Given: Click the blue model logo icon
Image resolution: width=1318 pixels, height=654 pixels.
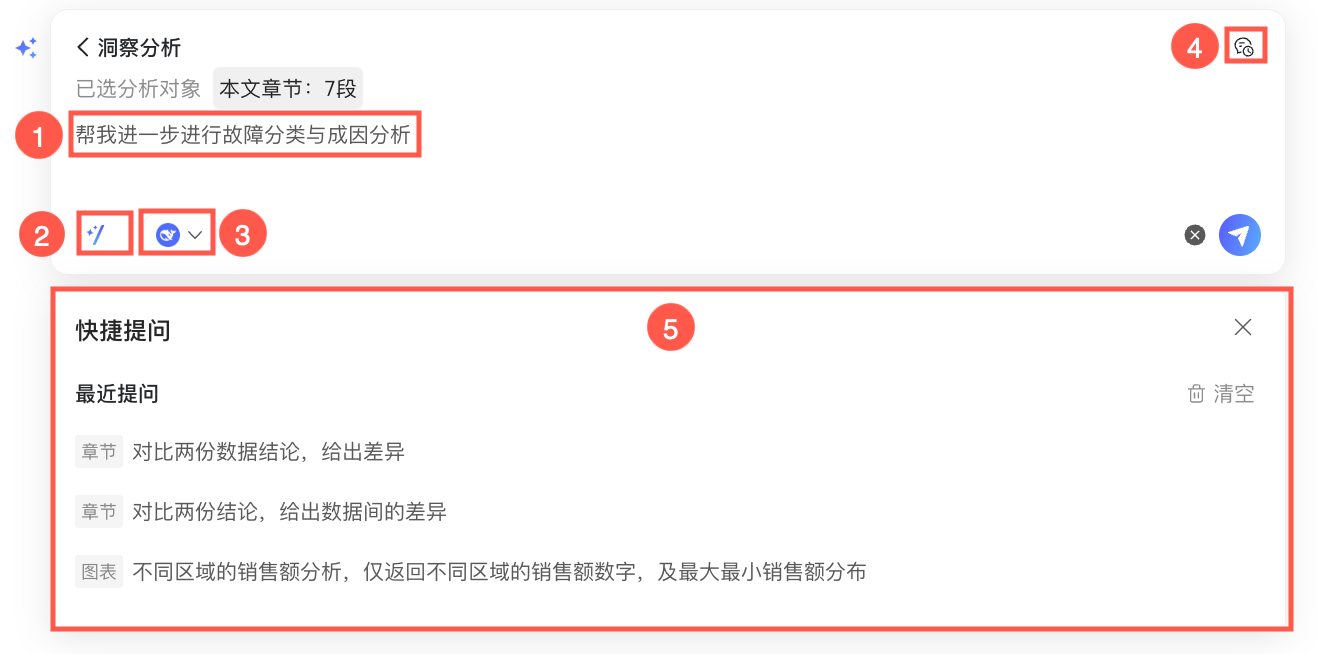Looking at the screenshot, I should [168, 235].
